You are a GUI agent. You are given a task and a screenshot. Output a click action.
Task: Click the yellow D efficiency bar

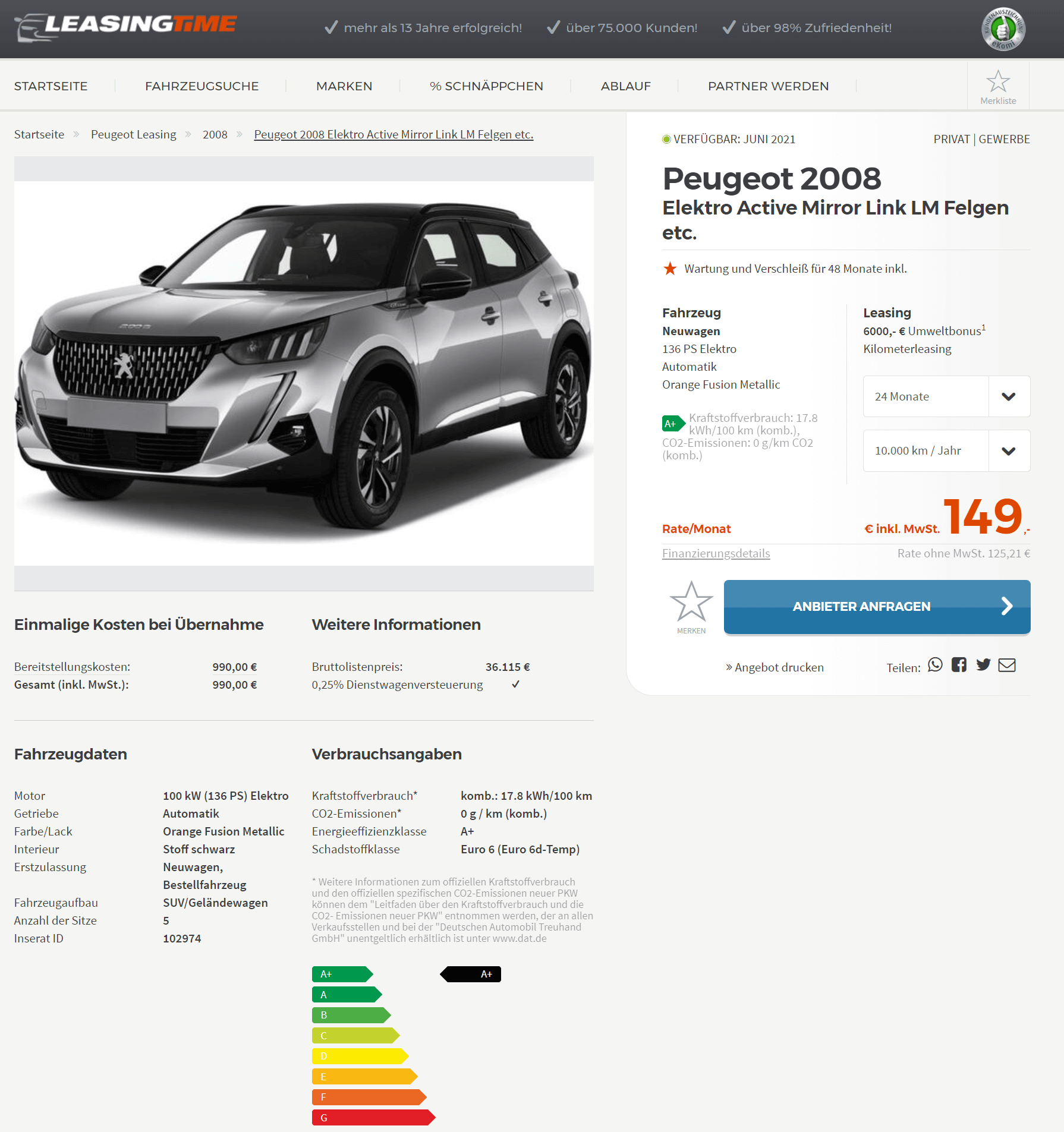click(x=360, y=1056)
